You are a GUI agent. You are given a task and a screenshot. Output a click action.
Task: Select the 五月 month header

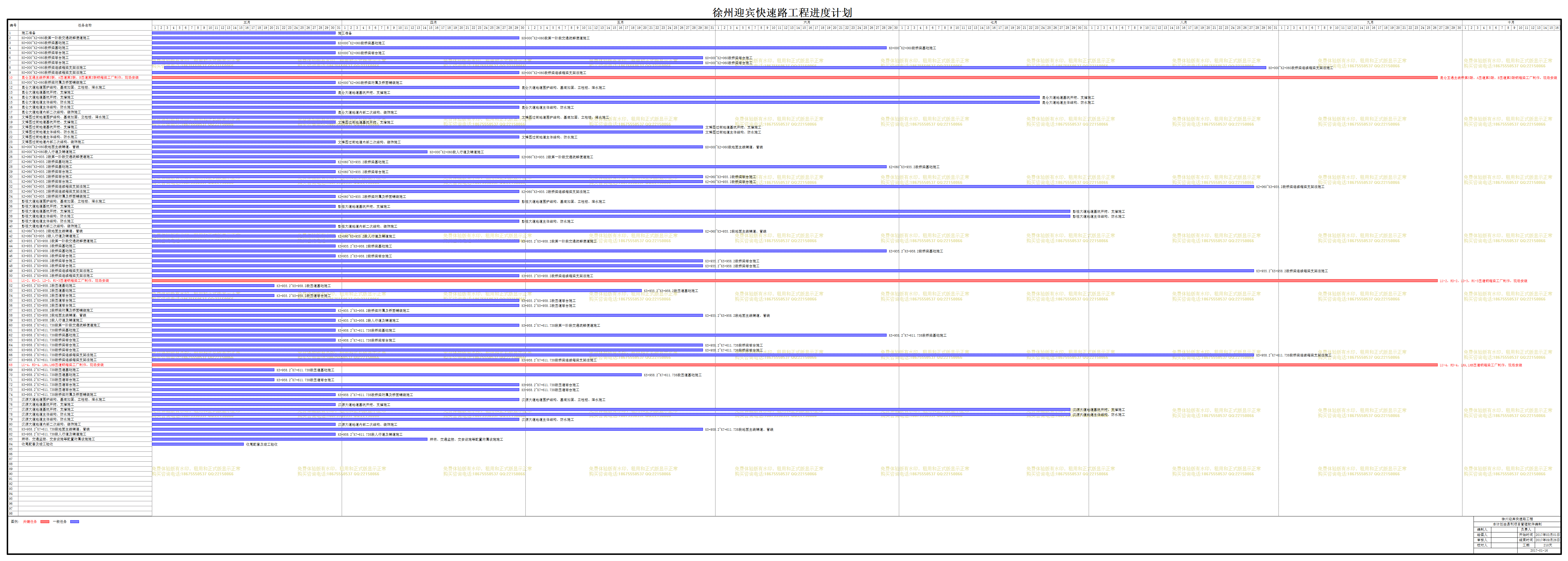[620, 22]
